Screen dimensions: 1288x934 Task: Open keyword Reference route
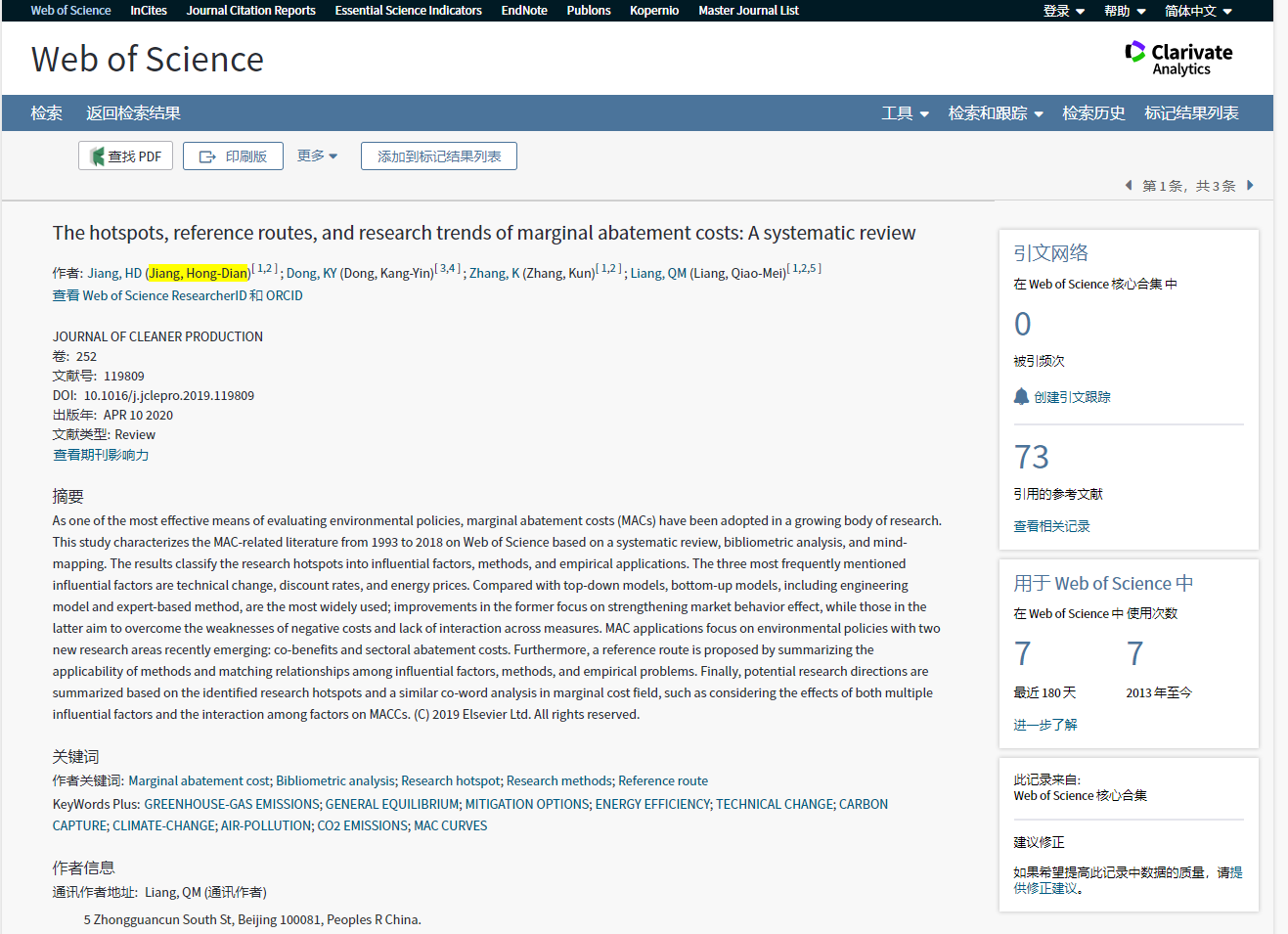pos(663,780)
